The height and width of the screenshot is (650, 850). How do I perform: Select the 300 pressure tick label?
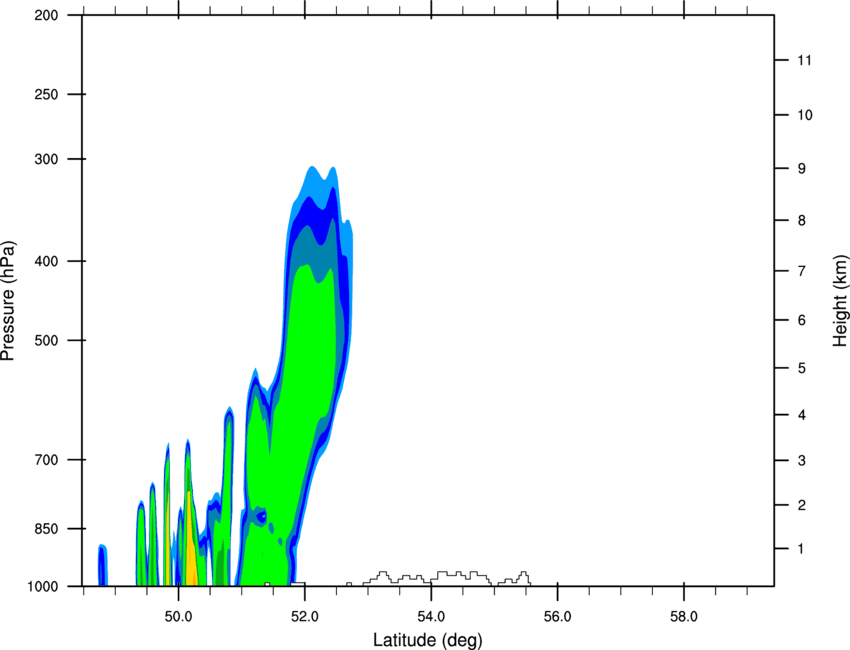pos(46,159)
